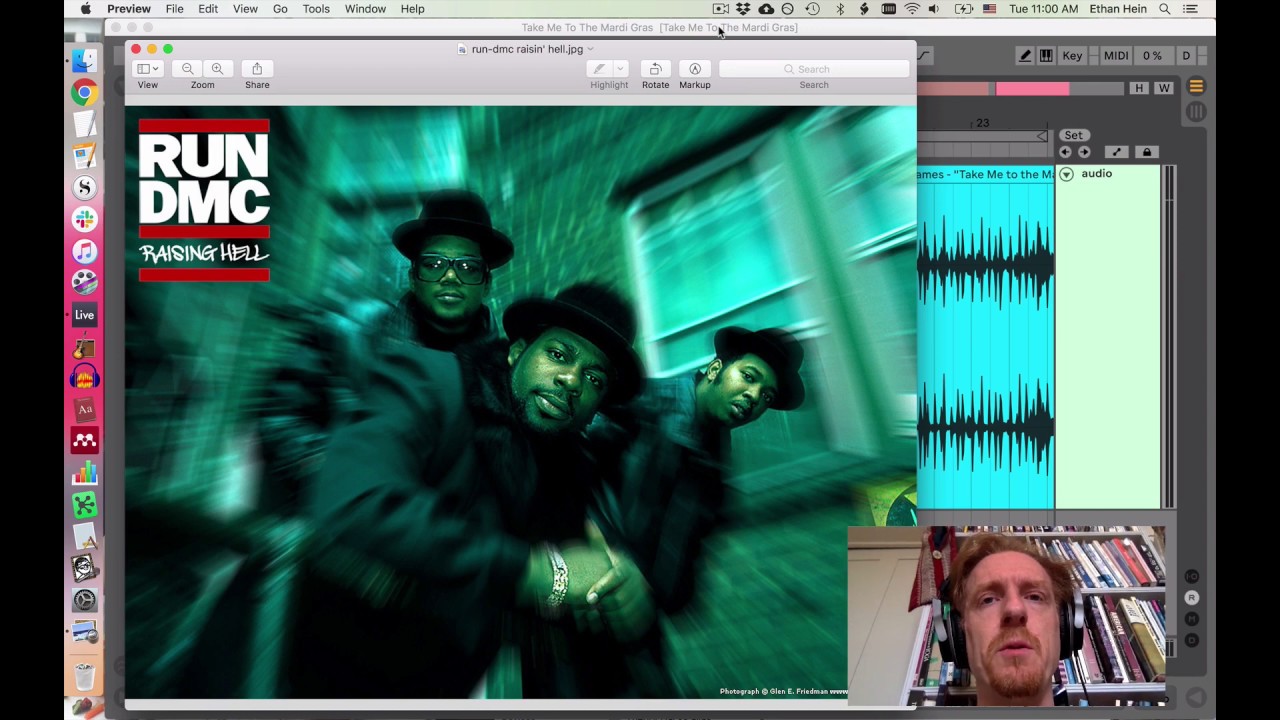Rotate the image with the Rotate button

pos(655,68)
